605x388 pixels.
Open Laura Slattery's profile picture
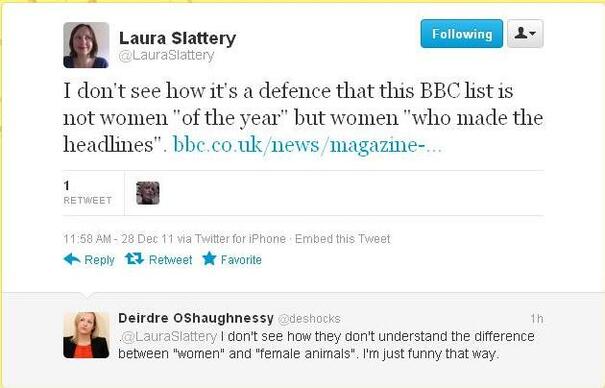click(x=86, y=45)
